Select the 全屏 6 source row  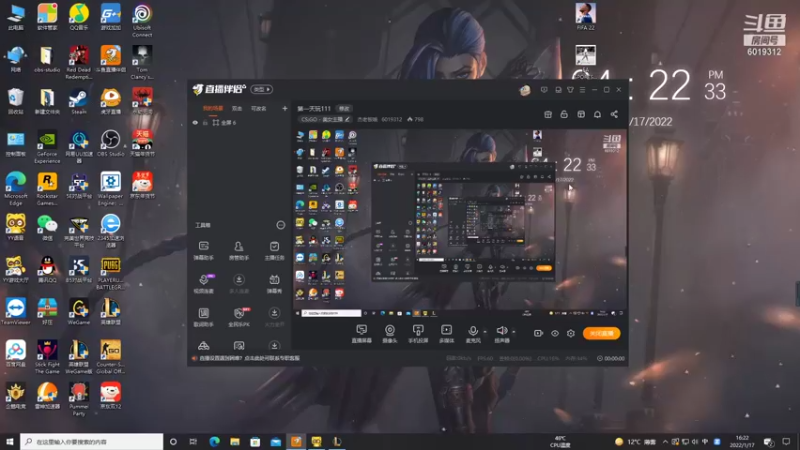click(x=239, y=122)
